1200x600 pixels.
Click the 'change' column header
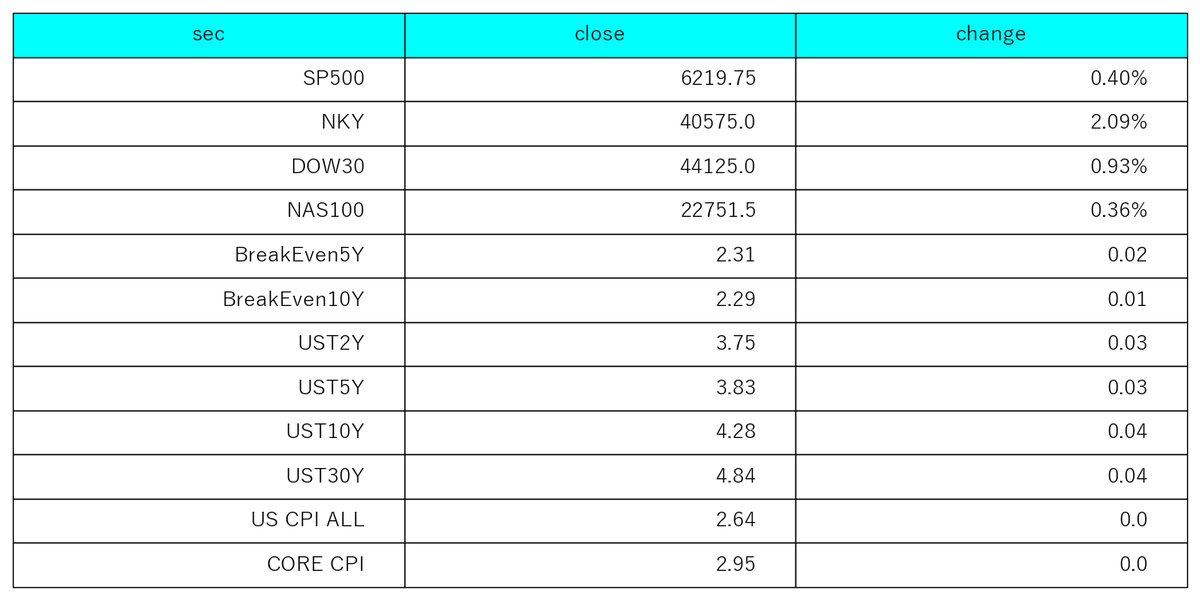991,35
